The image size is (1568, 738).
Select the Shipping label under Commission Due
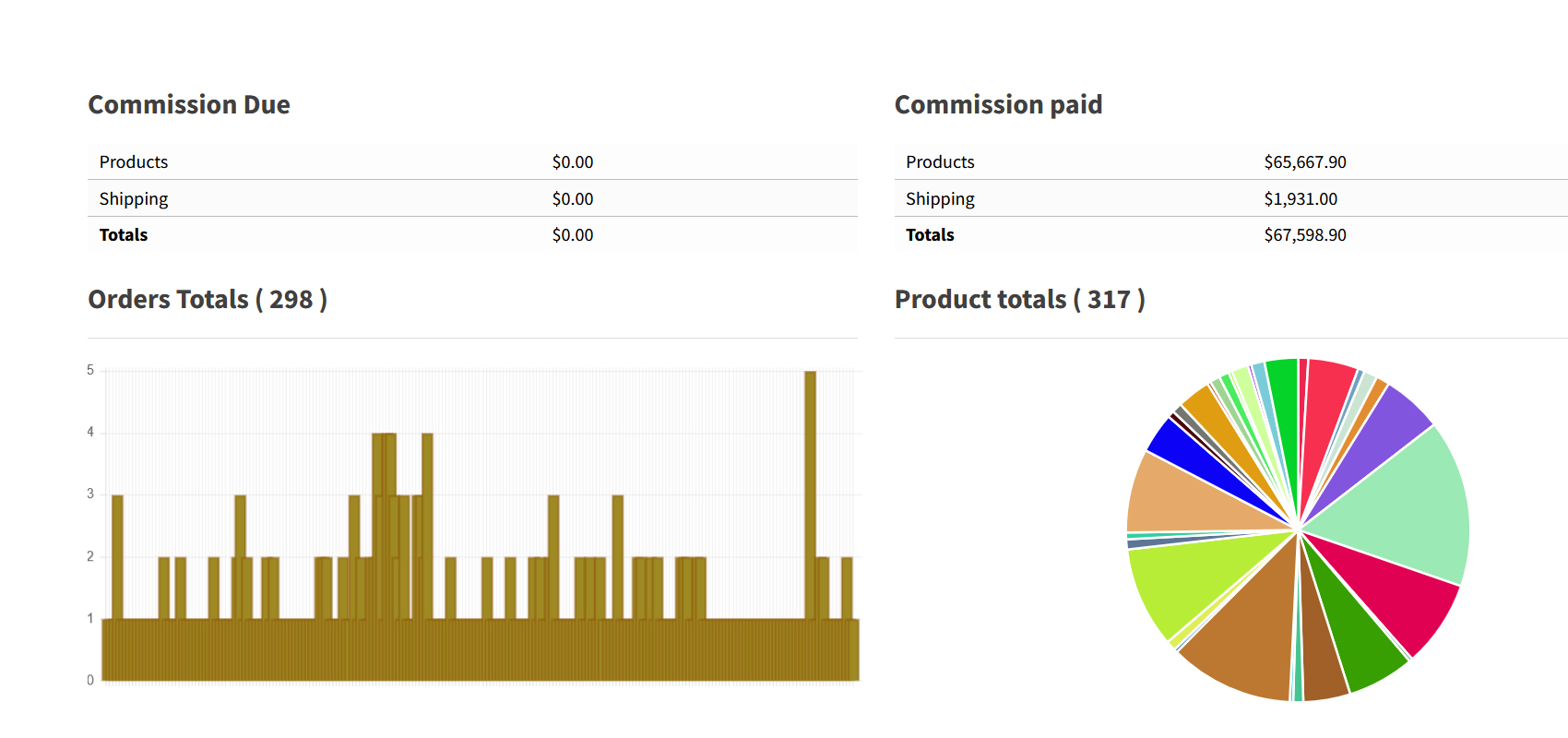134,199
